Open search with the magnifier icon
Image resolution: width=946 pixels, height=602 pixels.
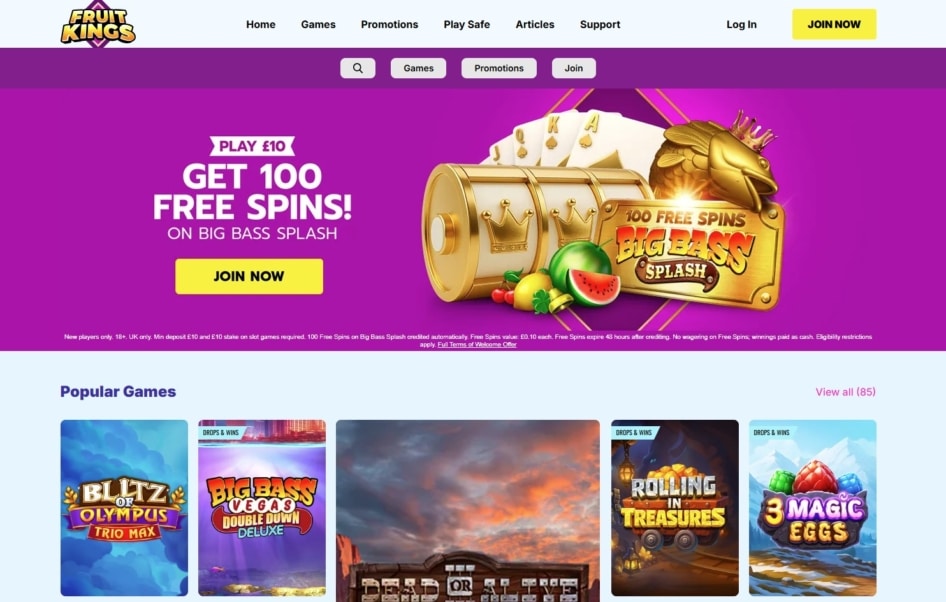pyautogui.click(x=358, y=68)
